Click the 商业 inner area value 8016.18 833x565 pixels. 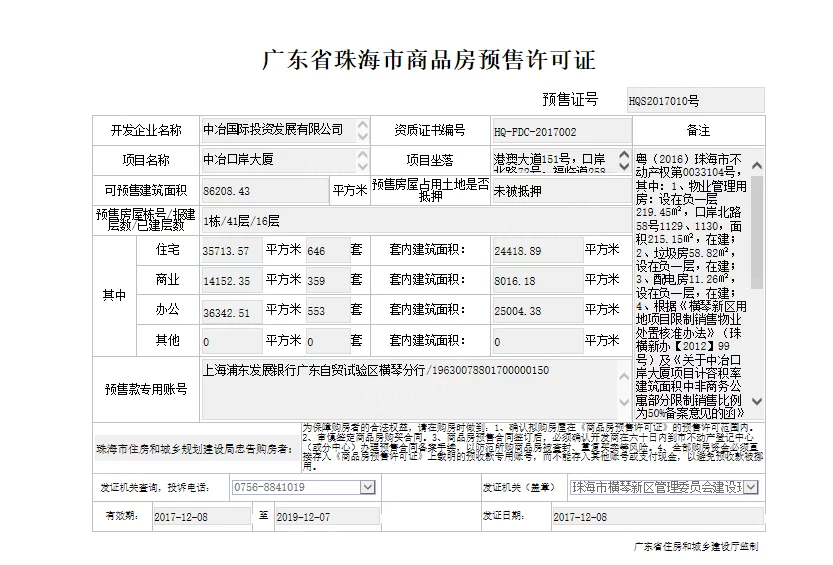click(x=538, y=280)
